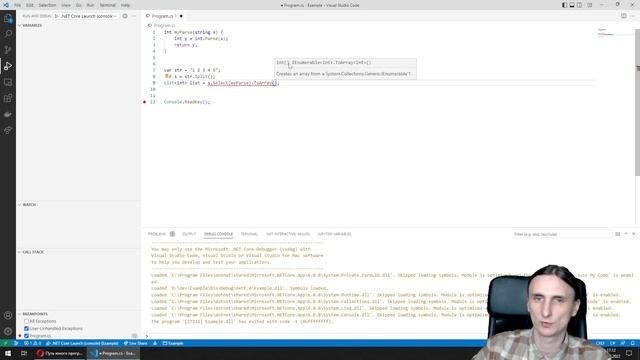Image resolution: width=640 pixels, height=360 pixels.
Task: Open the Accounts menu icon
Action: click(8, 315)
